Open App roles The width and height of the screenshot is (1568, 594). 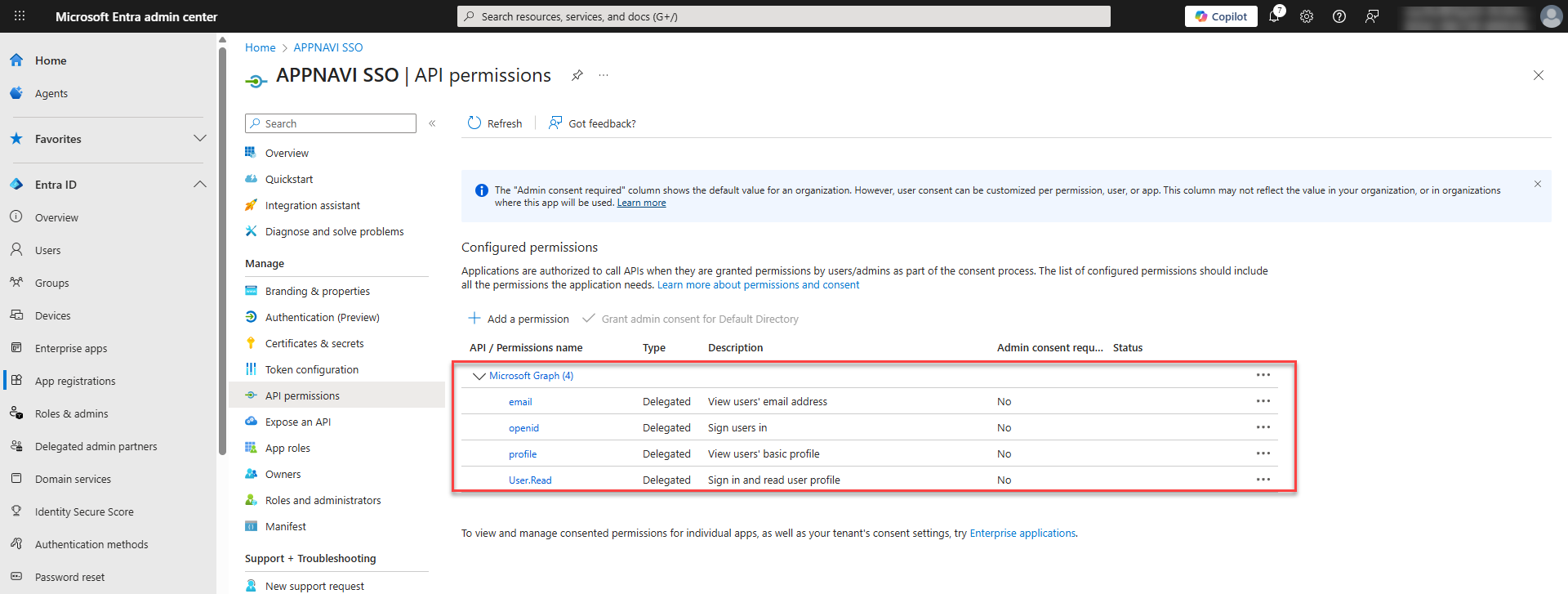click(287, 449)
